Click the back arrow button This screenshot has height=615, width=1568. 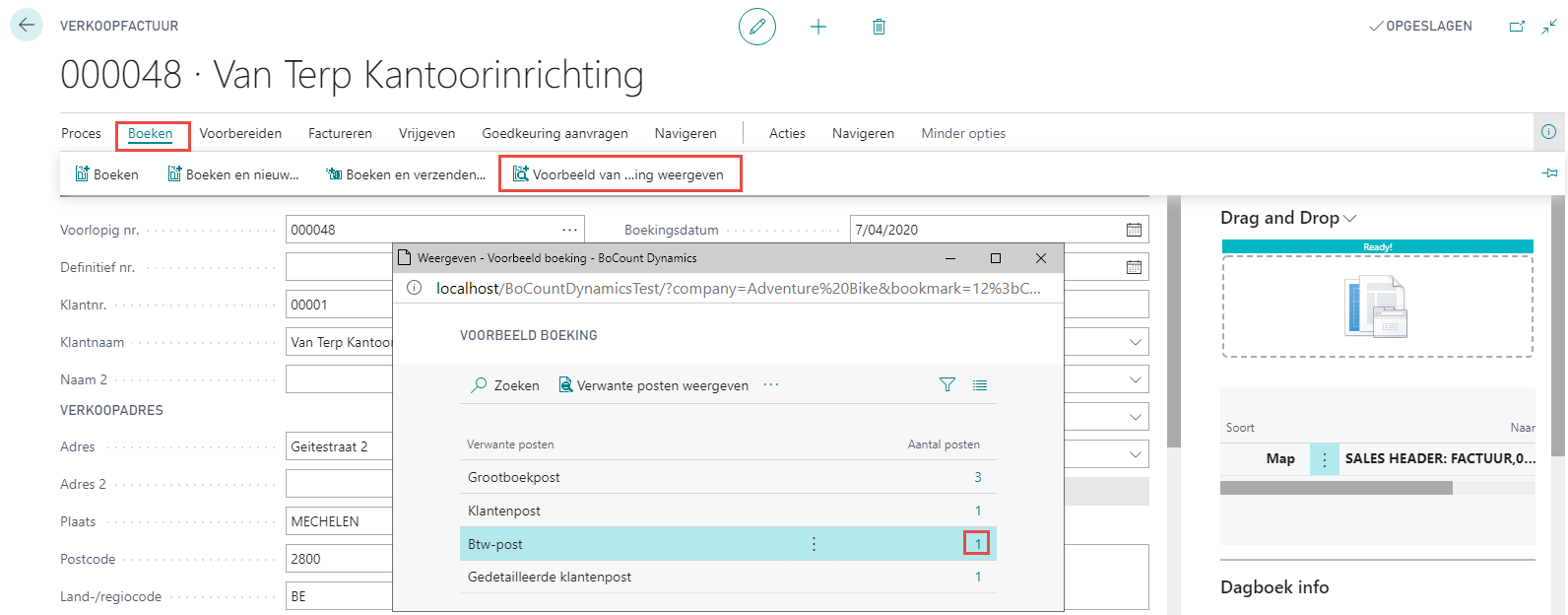tap(27, 26)
